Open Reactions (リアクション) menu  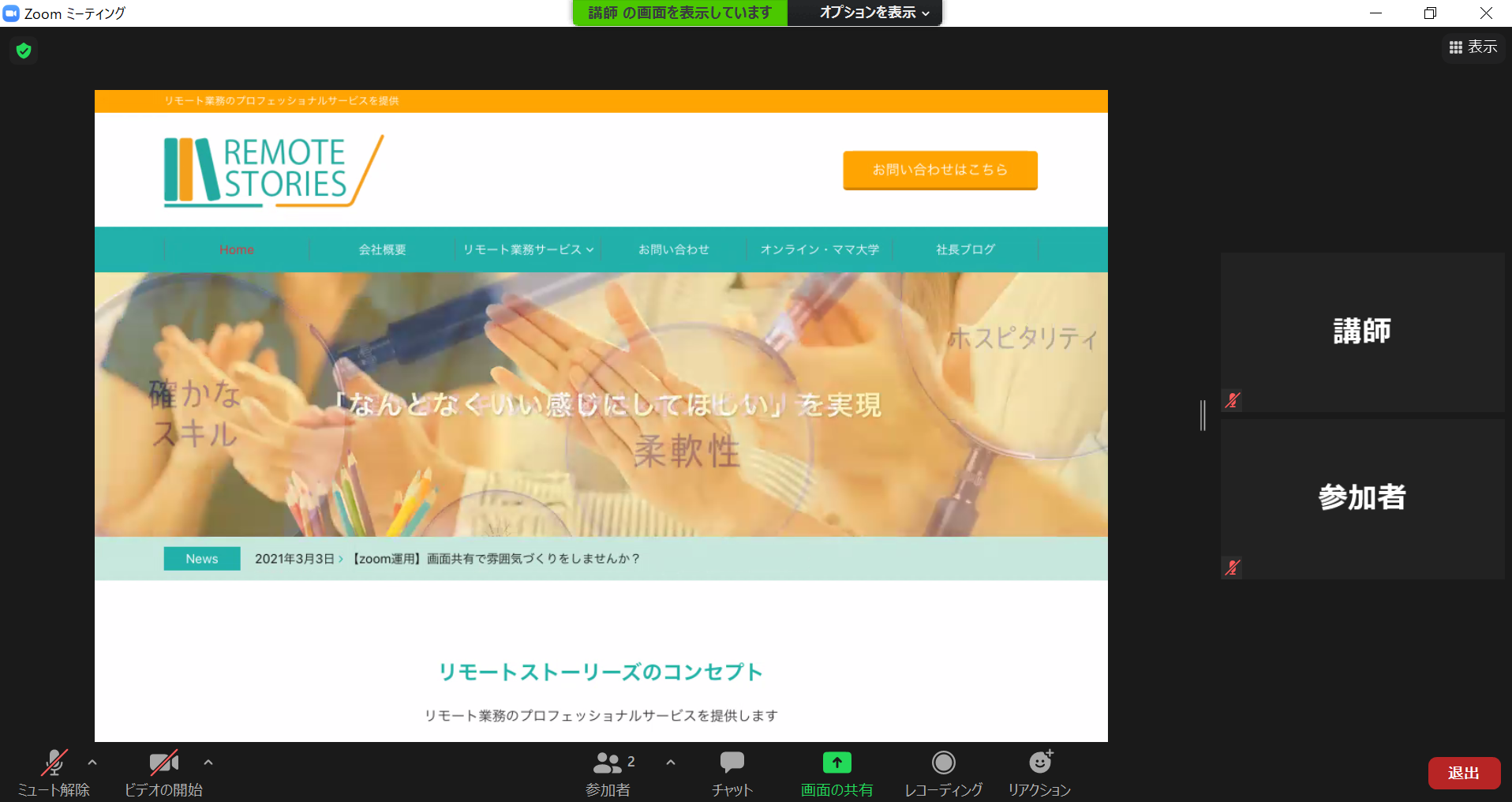[x=1039, y=772]
